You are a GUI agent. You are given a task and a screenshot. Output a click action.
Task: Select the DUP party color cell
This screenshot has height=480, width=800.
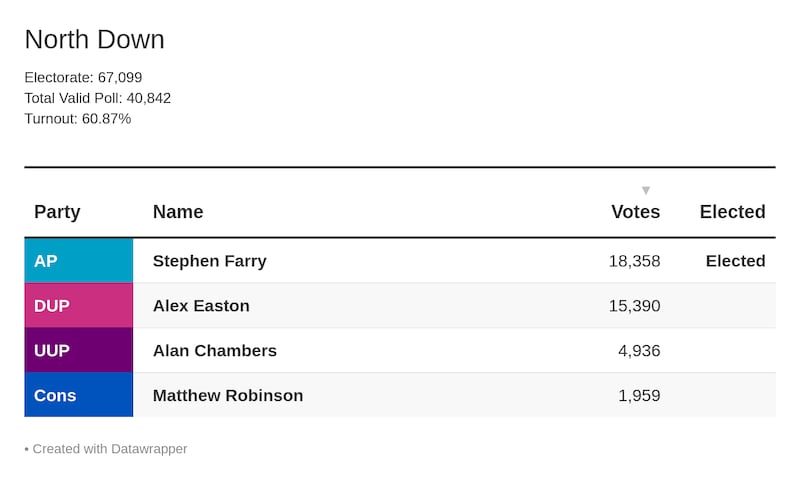[x=79, y=306]
